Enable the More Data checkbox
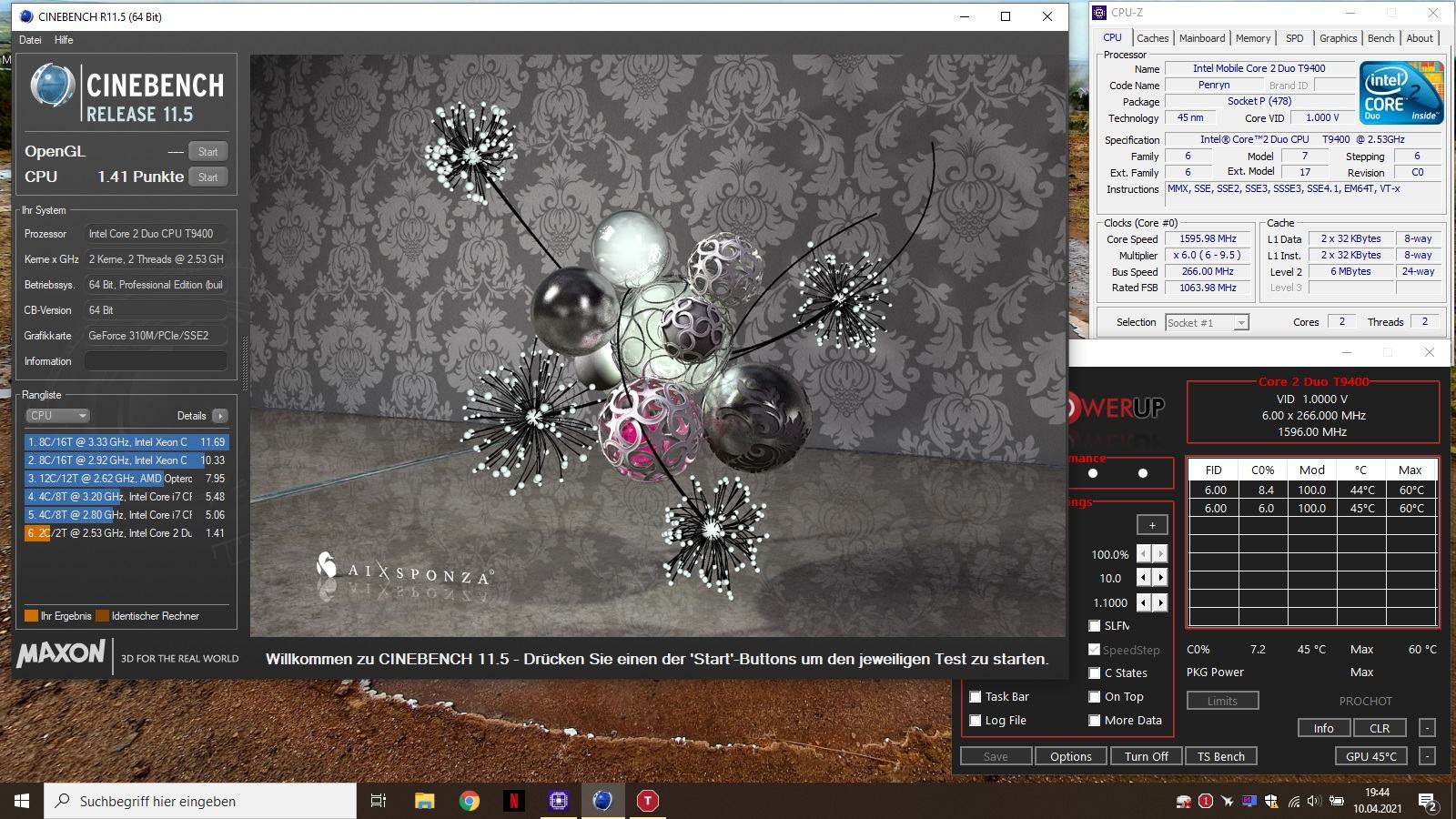The height and width of the screenshot is (819, 1456). [1095, 721]
